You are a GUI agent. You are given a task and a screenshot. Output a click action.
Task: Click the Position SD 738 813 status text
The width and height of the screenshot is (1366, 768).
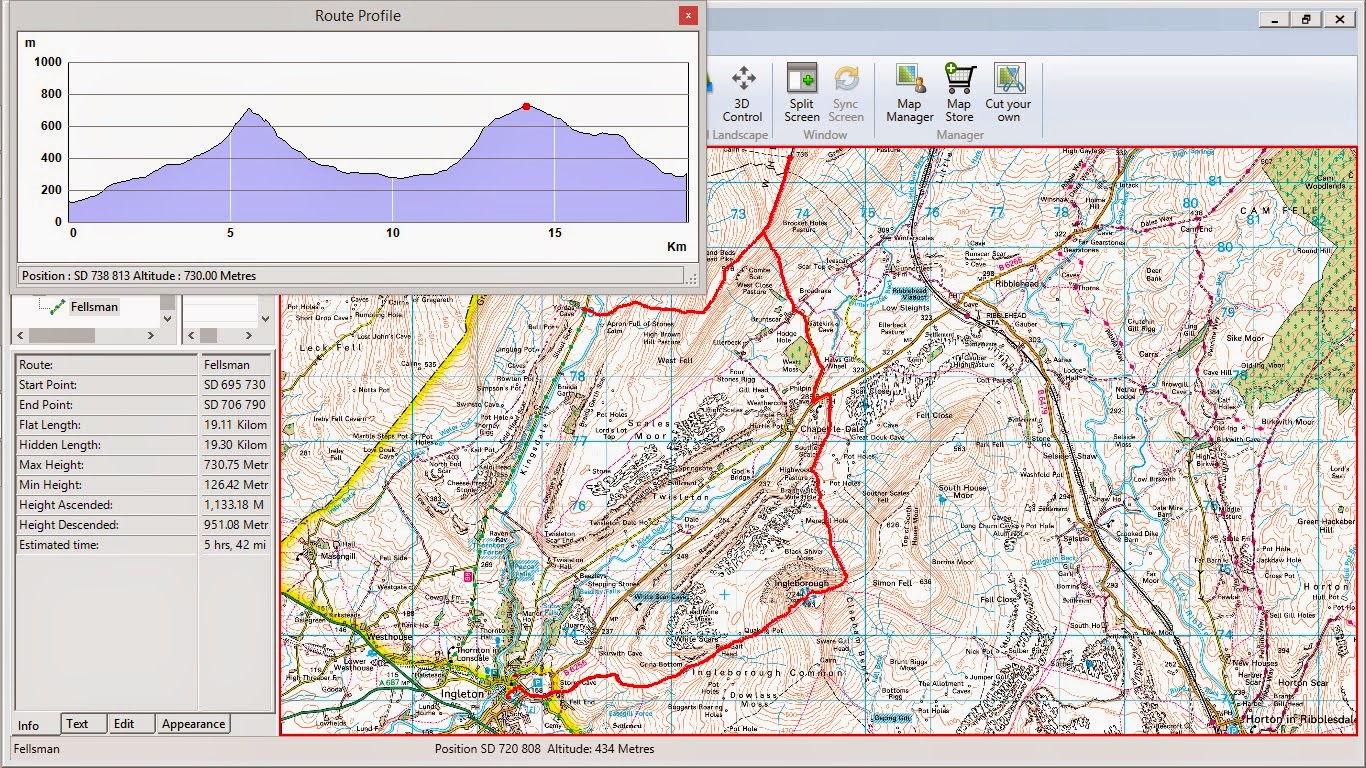click(139, 276)
